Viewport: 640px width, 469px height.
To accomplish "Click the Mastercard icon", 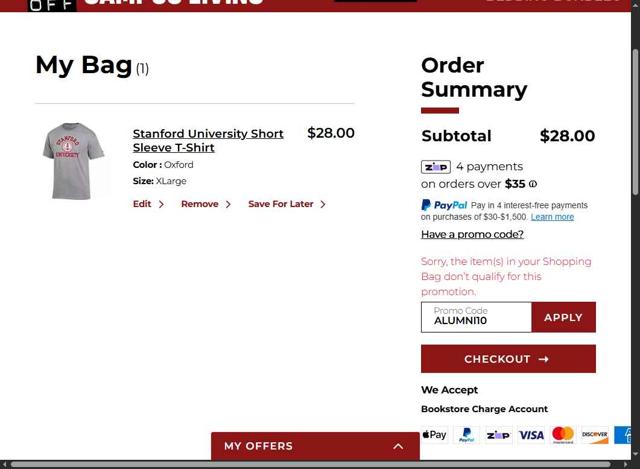I will (563, 435).
